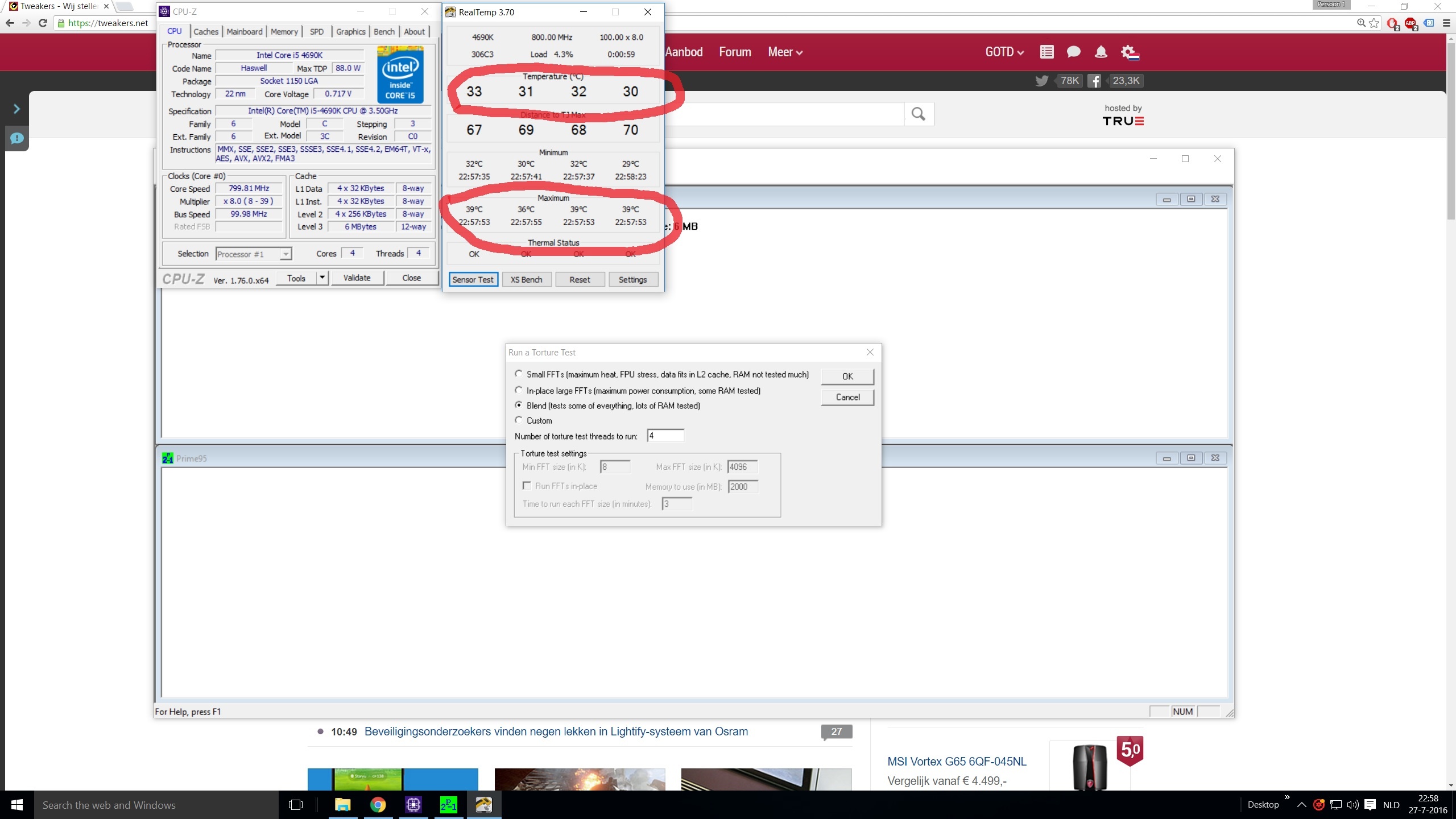Select In-place large FFTs option
This screenshot has width=1456, height=819.
519,390
